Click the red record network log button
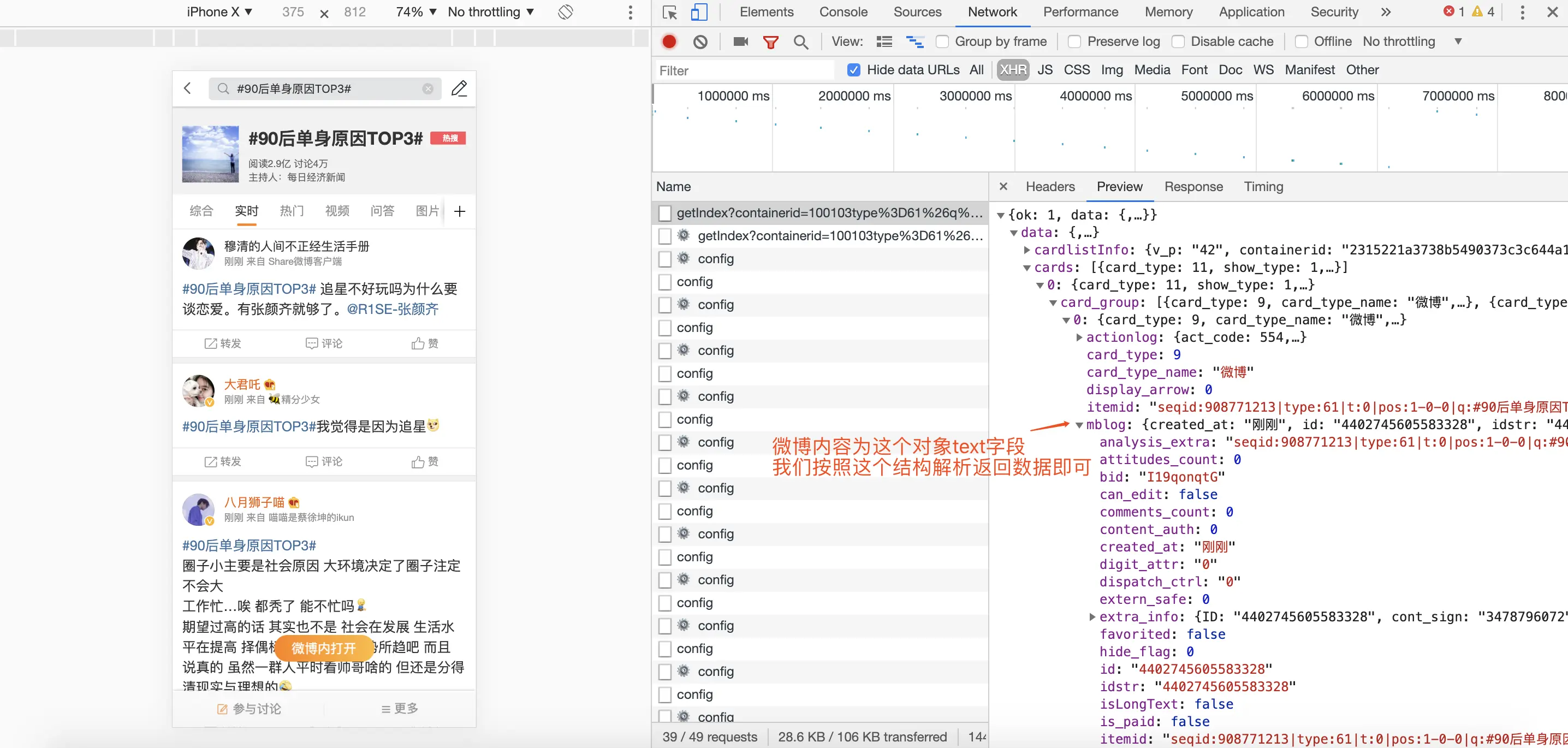The image size is (1568, 748). click(x=669, y=41)
